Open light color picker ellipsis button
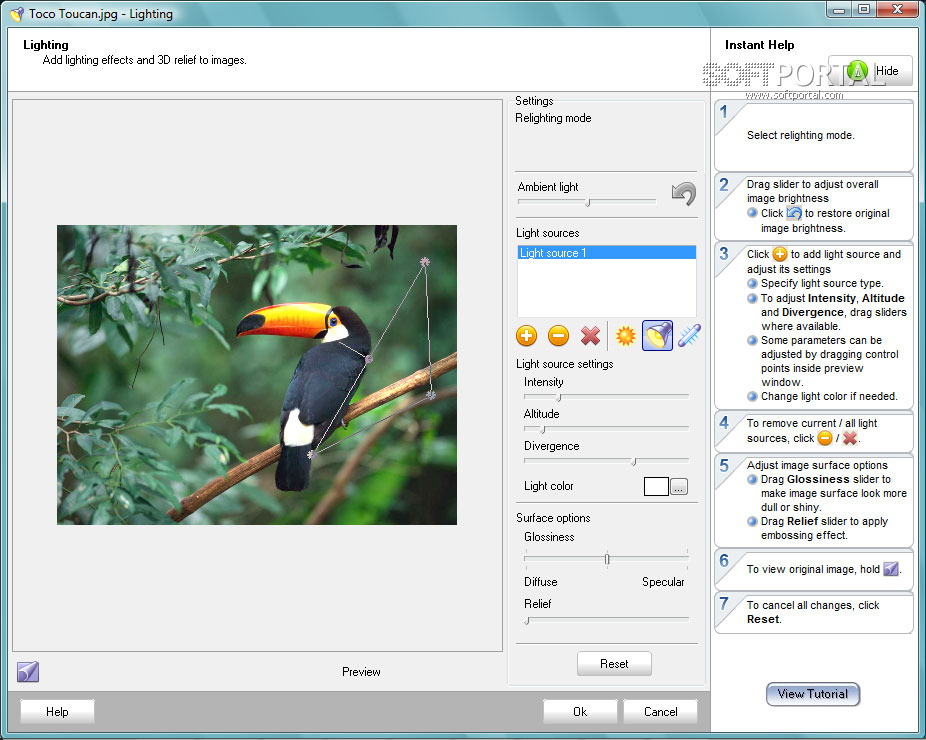926x740 pixels. coord(679,487)
